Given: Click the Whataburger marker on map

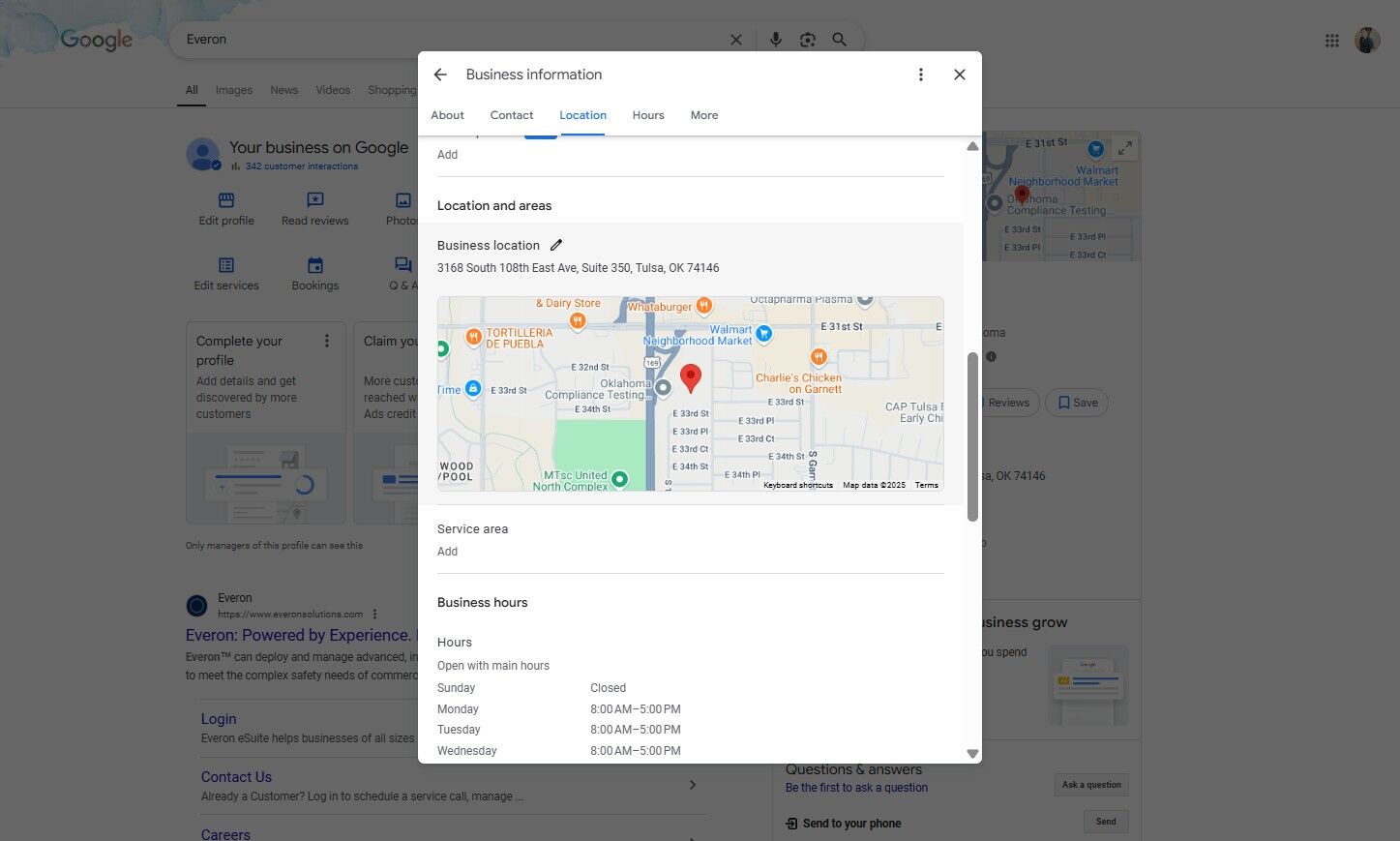Looking at the screenshot, I should click(x=704, y=306).
